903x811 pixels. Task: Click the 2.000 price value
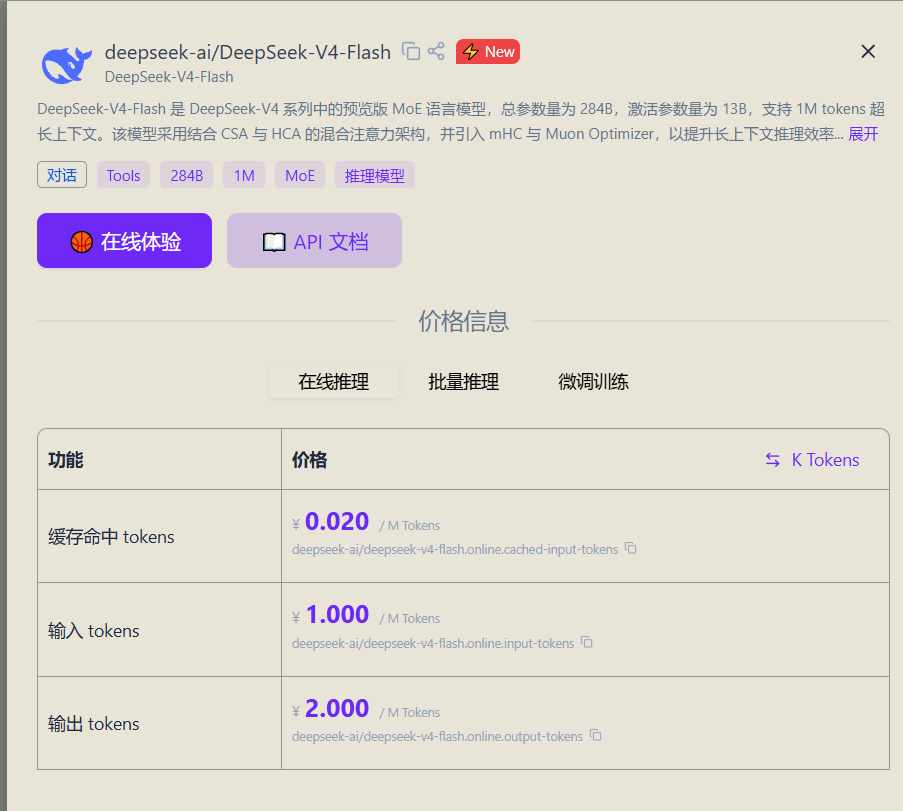point(337,708)
